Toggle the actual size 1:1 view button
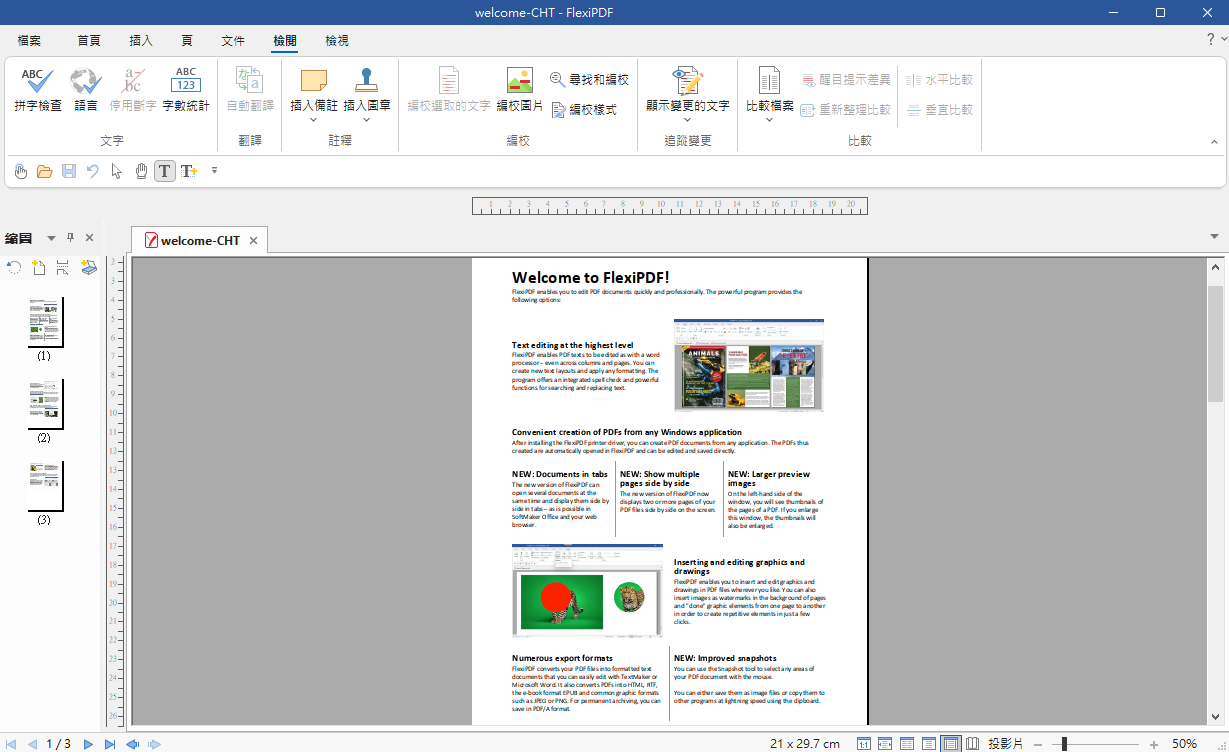The width and height of the screenshot is (1229, 752). [863, 744]
